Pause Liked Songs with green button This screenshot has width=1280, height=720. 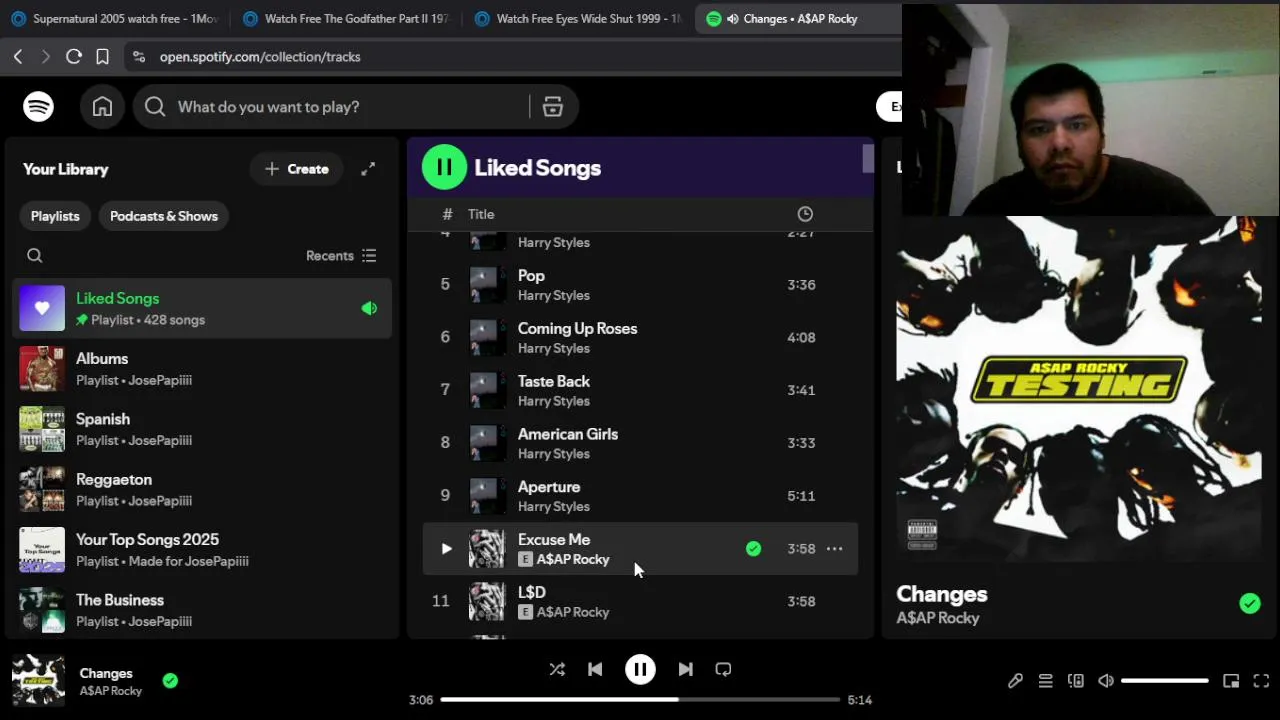444,167
